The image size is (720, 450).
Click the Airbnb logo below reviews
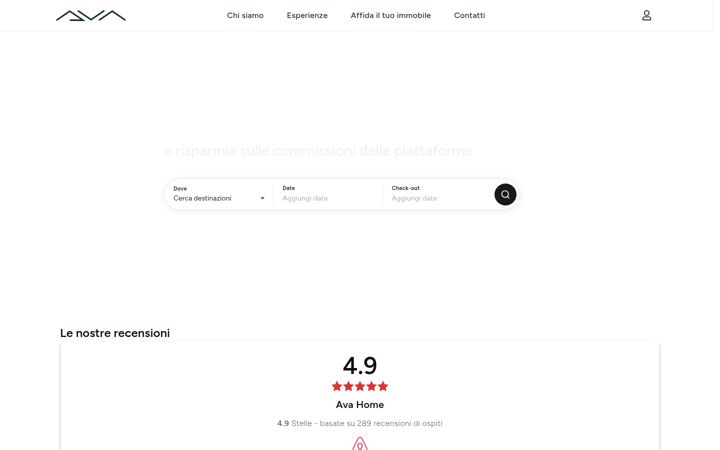tap(360, 444)
